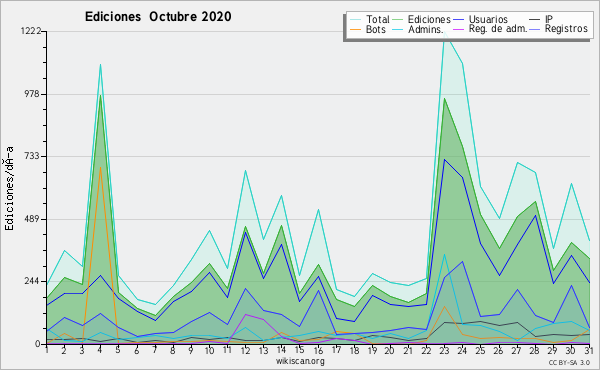Click the y-axis label '978'

click(33, 94)
